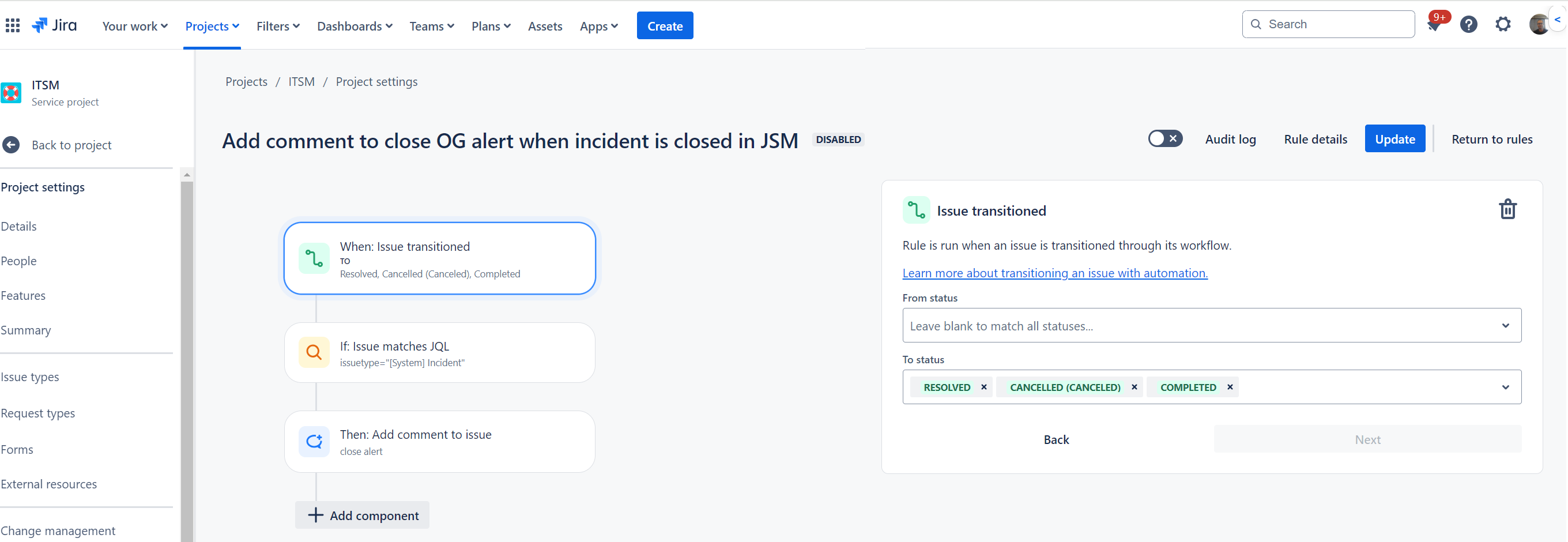The width and height of the screenshot is (1568, 542).
Task: Select the If: Issue matches JQL step
Action: tap(439, 352)
